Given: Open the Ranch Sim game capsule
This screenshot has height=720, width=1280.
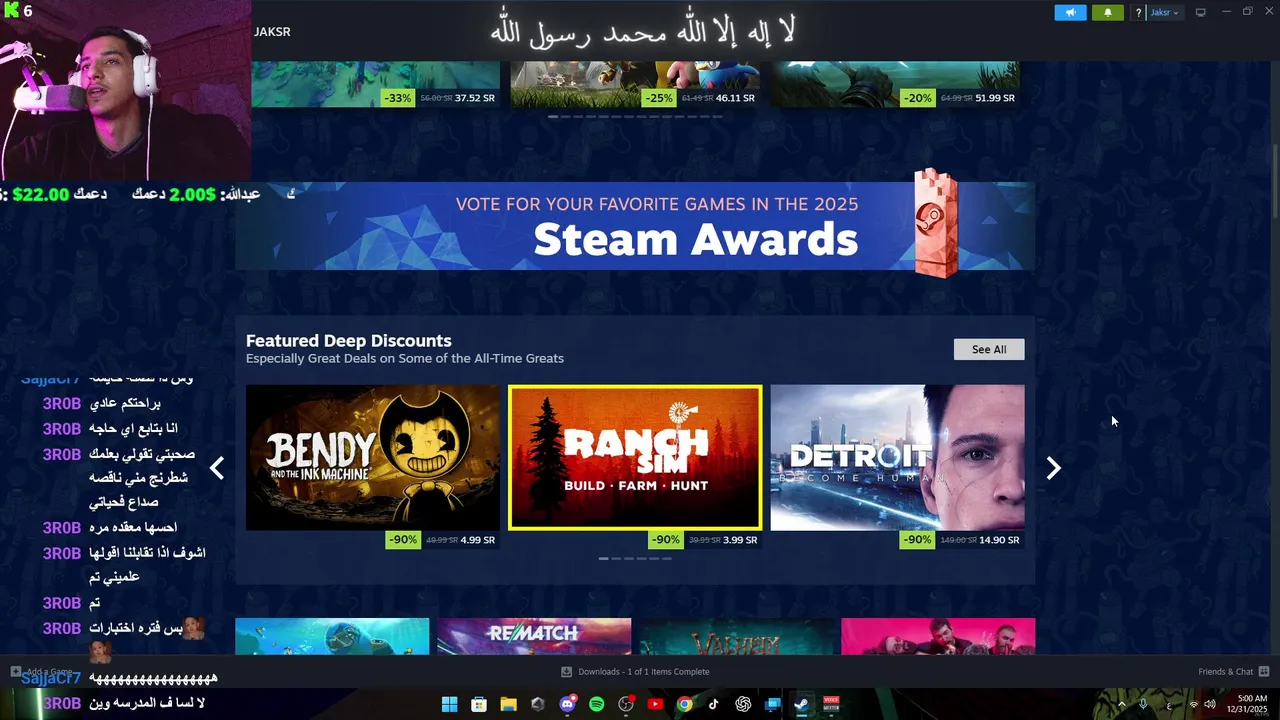Looking at the screenshot, I should [x=635, y=457].
